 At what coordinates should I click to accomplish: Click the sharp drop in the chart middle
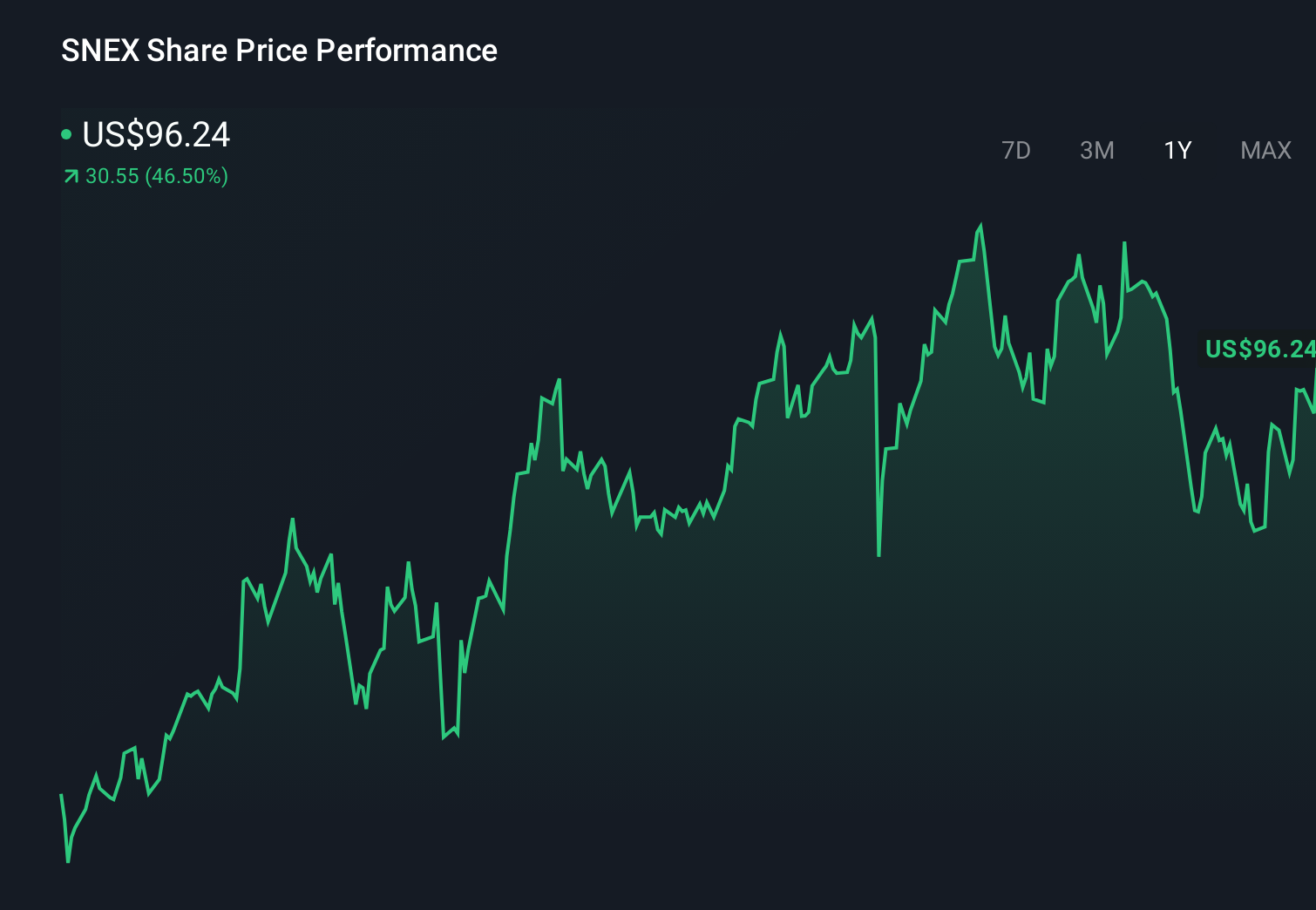(878, 549)
